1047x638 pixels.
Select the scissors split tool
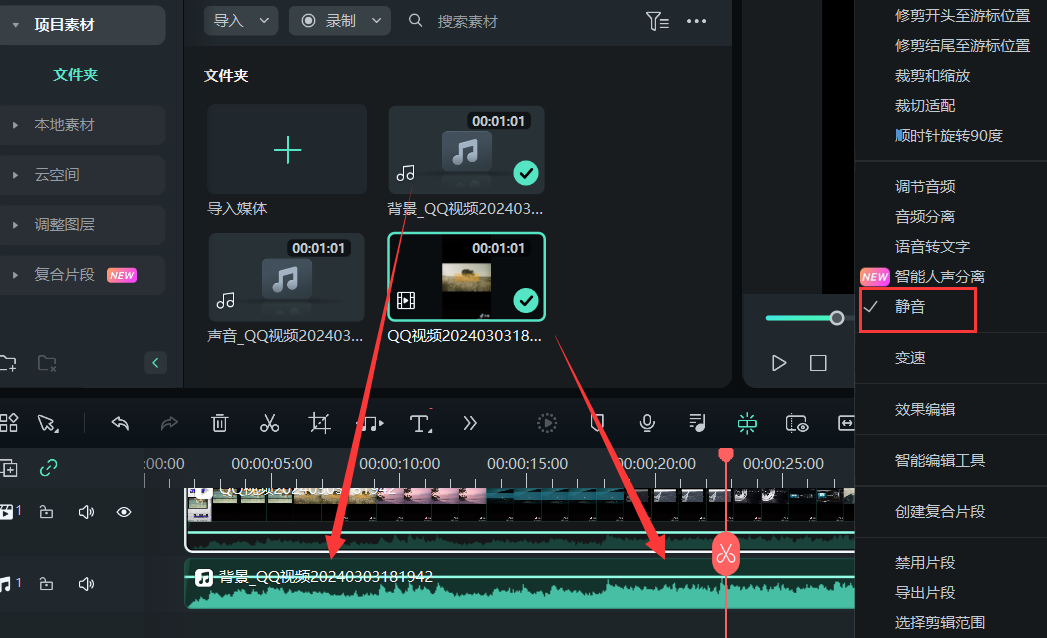tap(269, 423)
